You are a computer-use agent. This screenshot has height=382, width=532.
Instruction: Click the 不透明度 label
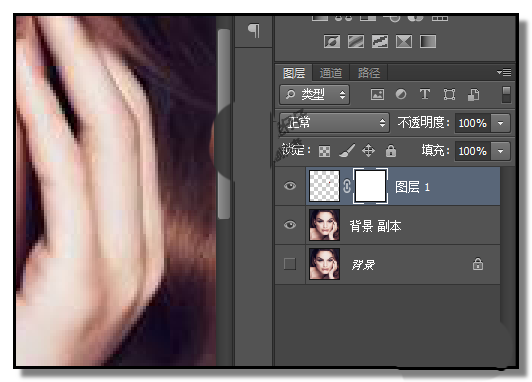pyautogui.click(x=423, y=122)
